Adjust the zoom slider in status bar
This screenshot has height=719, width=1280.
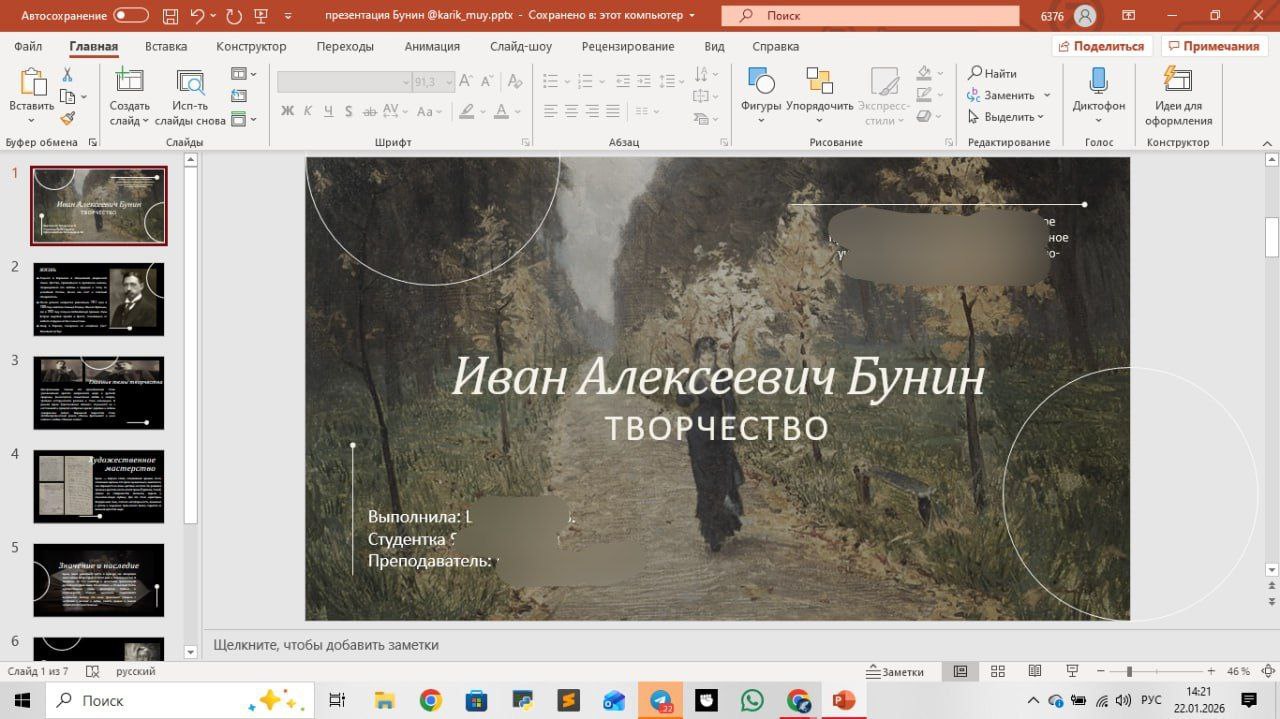point(1129,671)
